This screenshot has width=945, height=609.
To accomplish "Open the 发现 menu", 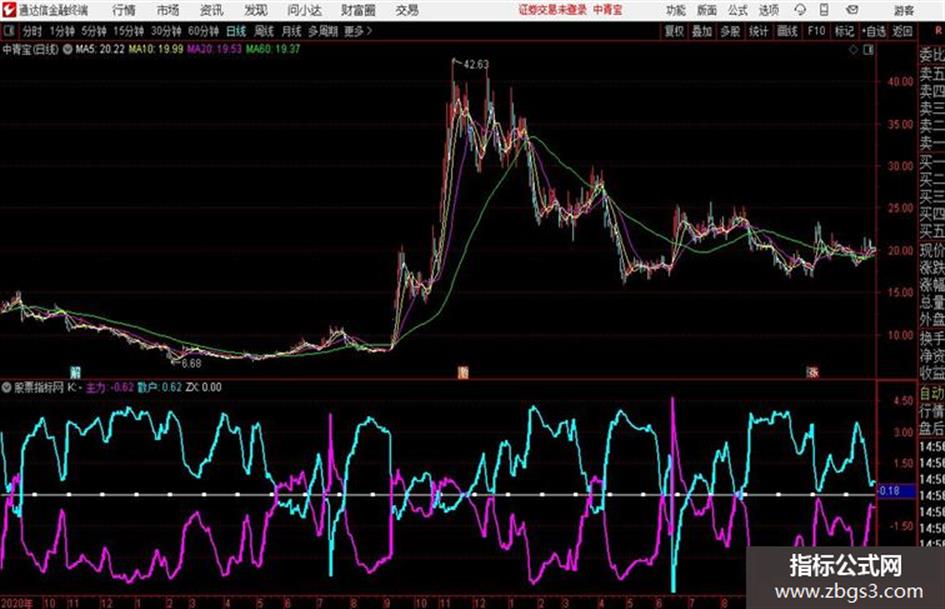I will tap(256, 10).
